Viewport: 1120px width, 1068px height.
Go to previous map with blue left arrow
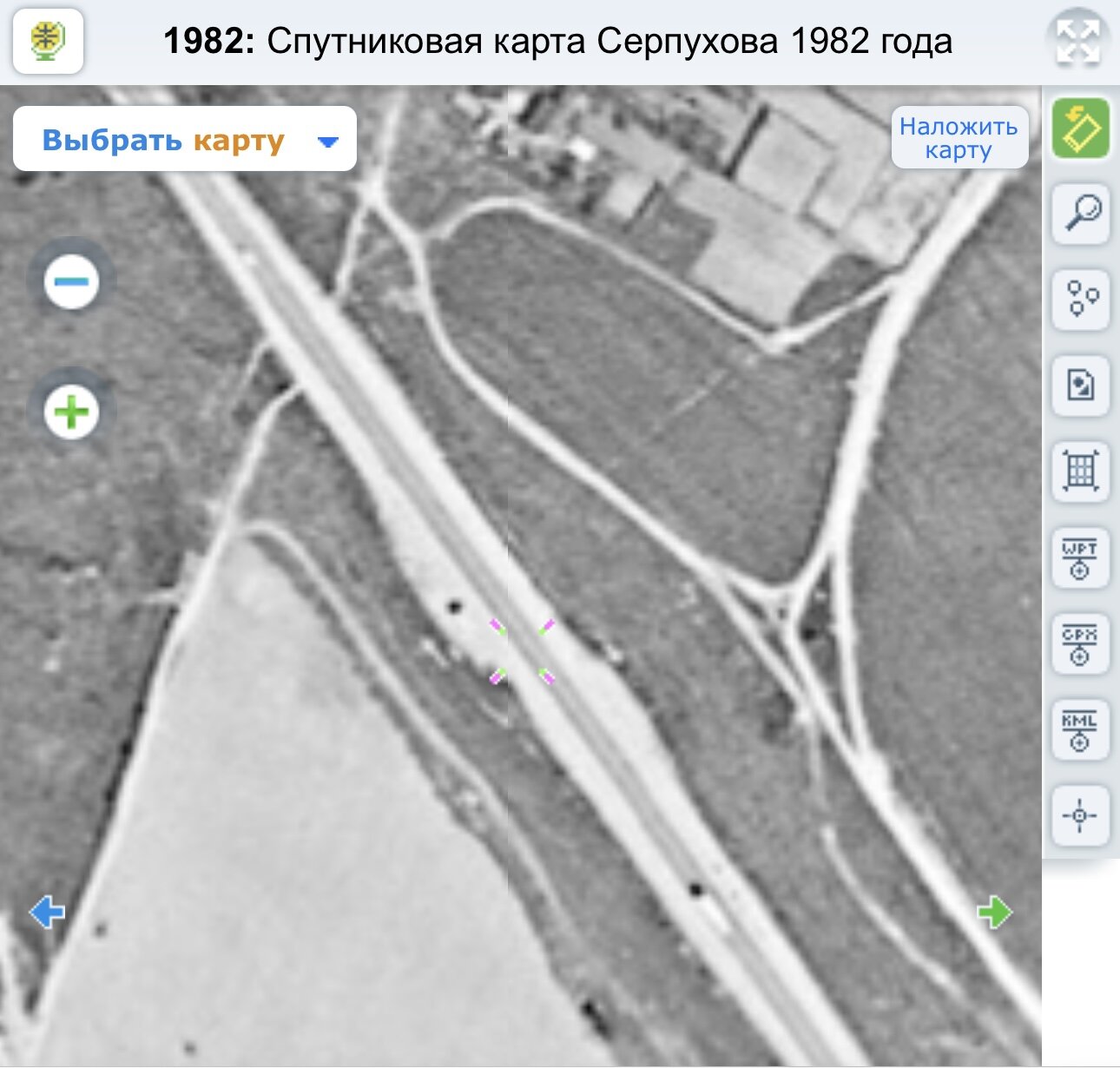click(47, 913)
